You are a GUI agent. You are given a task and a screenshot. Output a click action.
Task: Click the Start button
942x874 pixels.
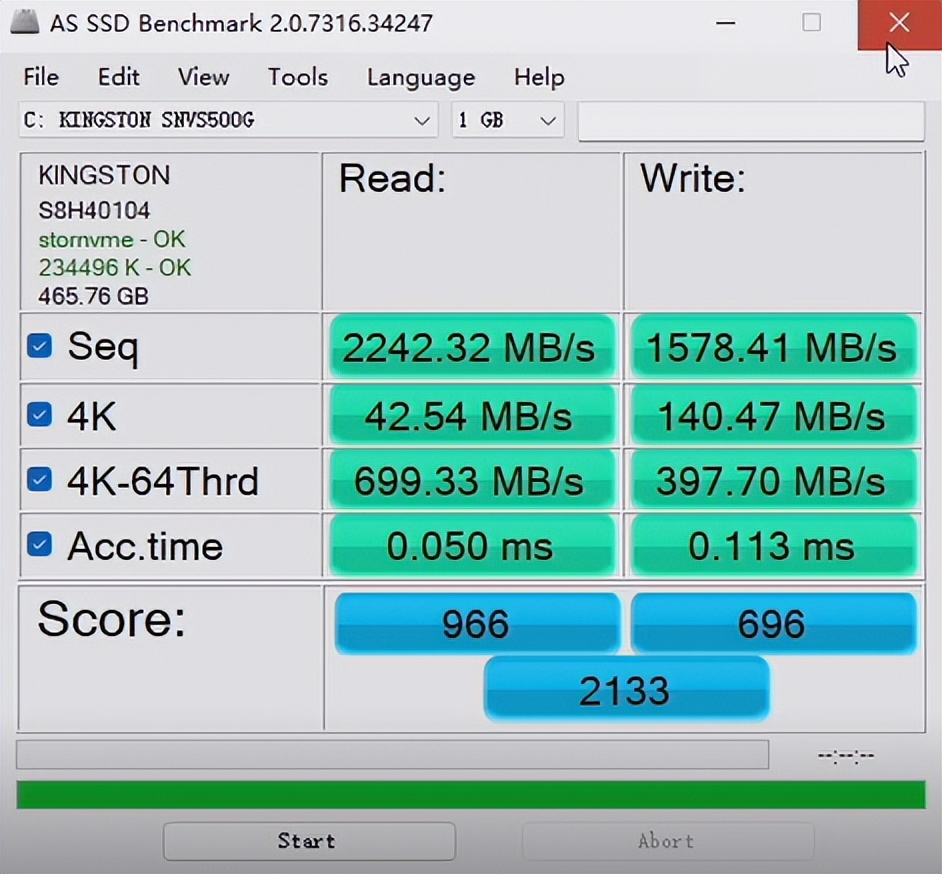point(309,841)
